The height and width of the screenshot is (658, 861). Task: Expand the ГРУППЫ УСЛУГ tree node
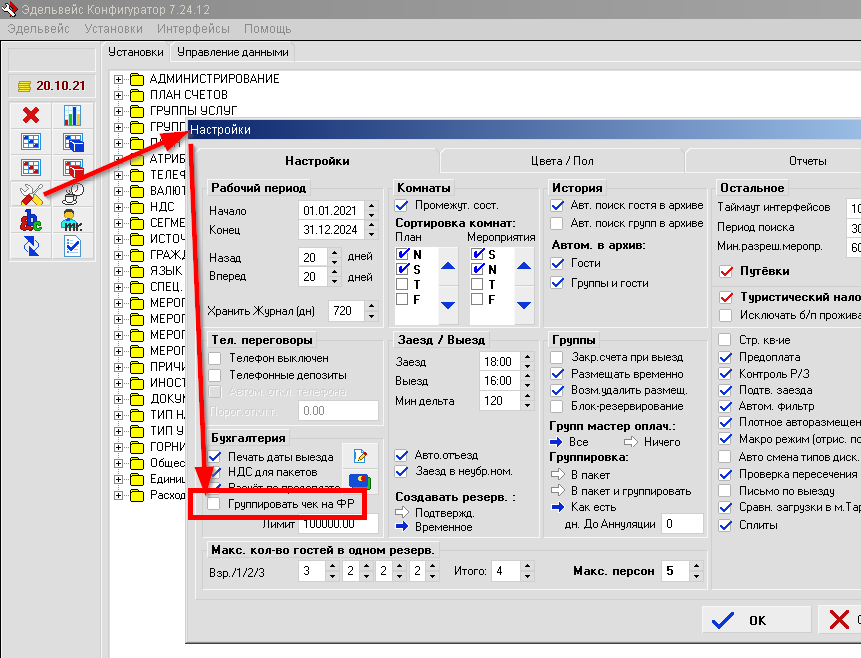click(119, 111)
